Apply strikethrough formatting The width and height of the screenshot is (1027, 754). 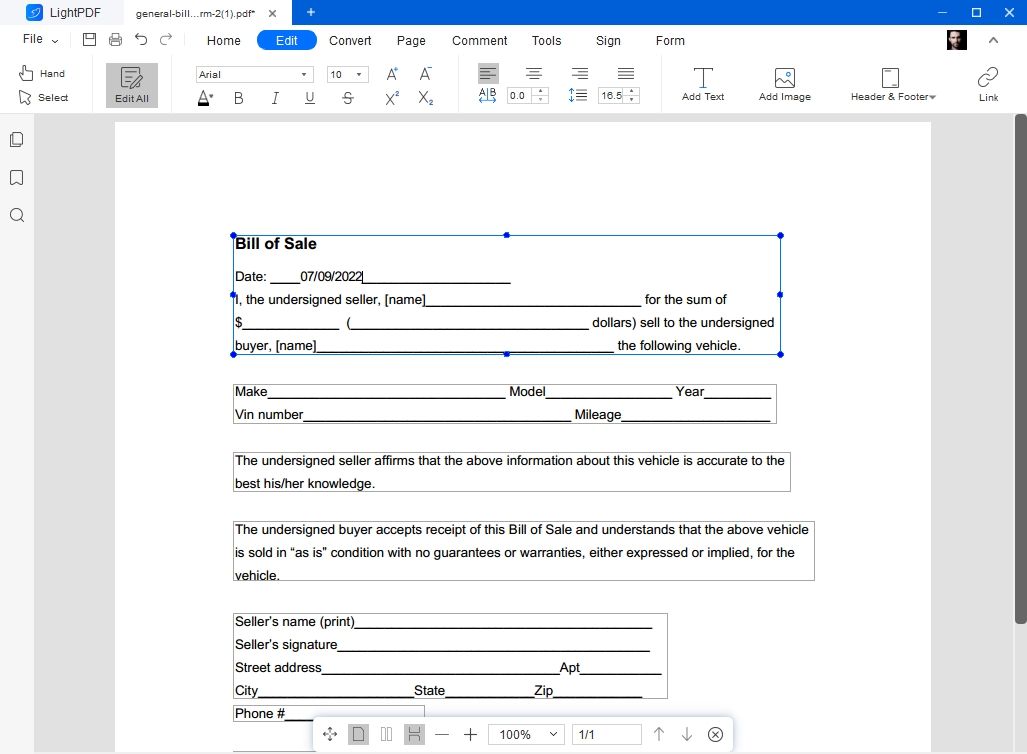click(347, 98)
